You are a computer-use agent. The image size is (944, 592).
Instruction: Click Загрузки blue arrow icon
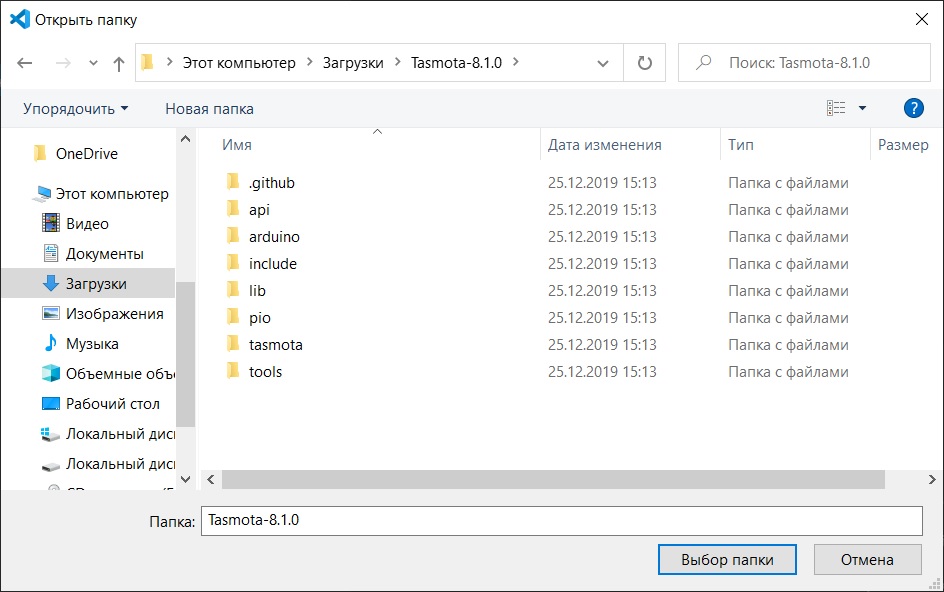[x=51, y=283]
